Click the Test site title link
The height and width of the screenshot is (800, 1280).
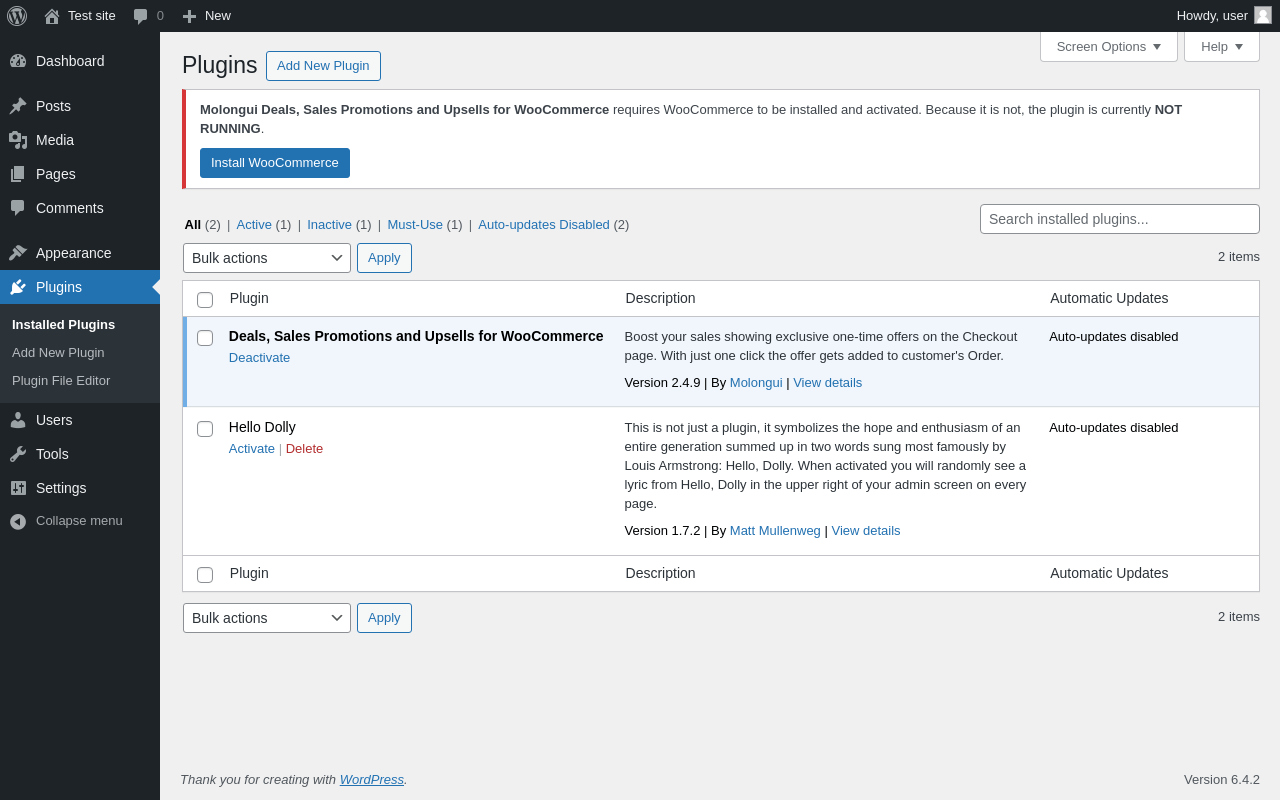tap(92, 16)
